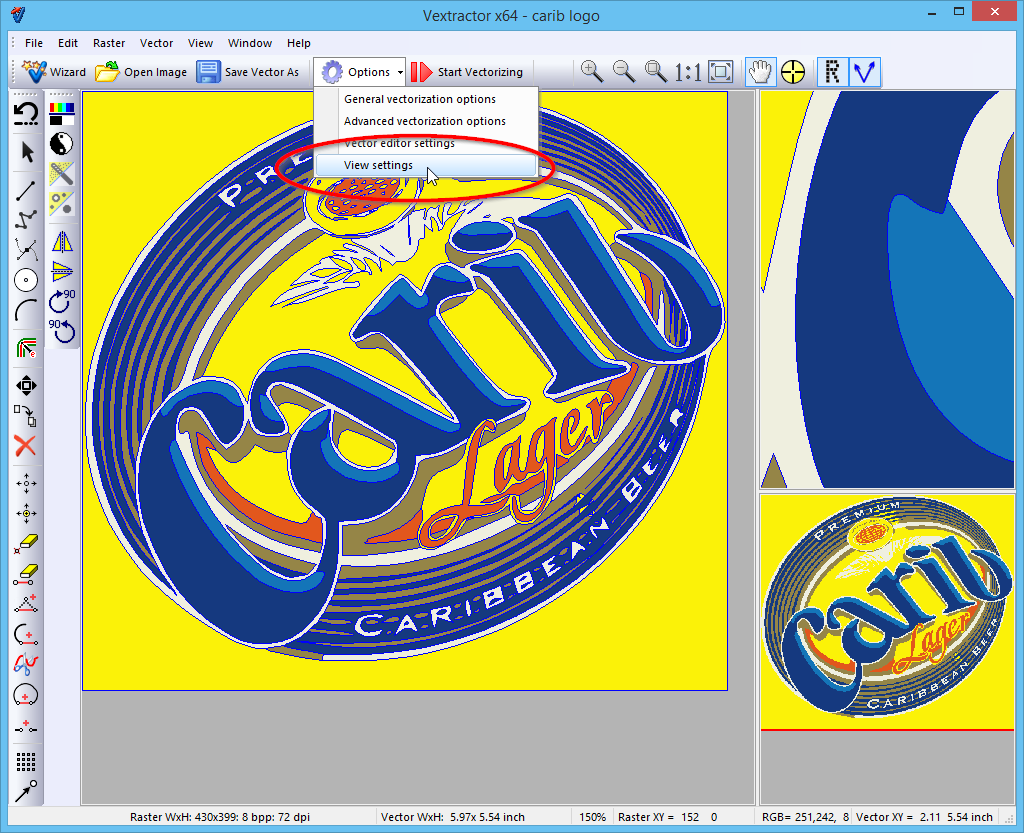This screenshot has height=833, width=1024.
Task: Open the Vector menu
Action: 156,43
